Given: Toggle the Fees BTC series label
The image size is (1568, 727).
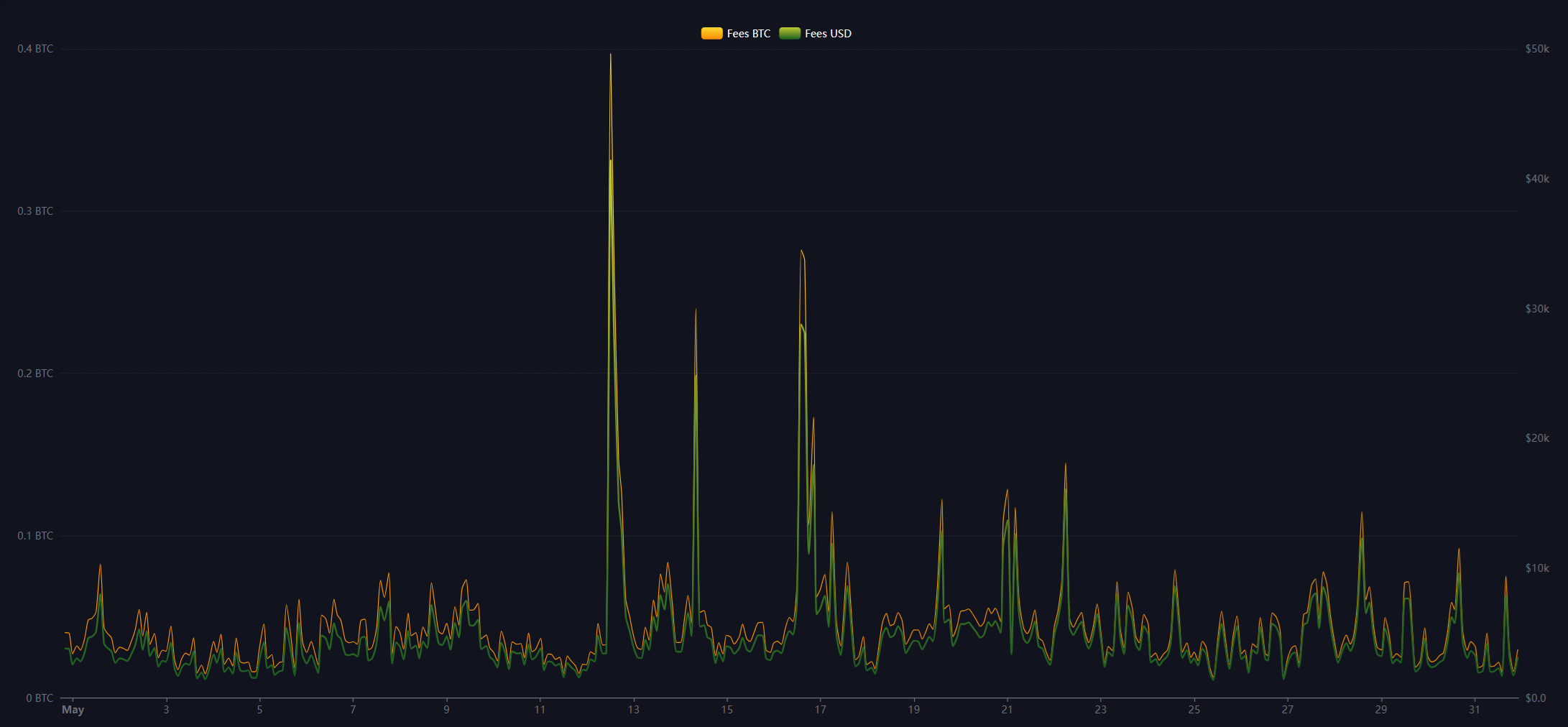Looking at the screenshot, I should [748, 34].
